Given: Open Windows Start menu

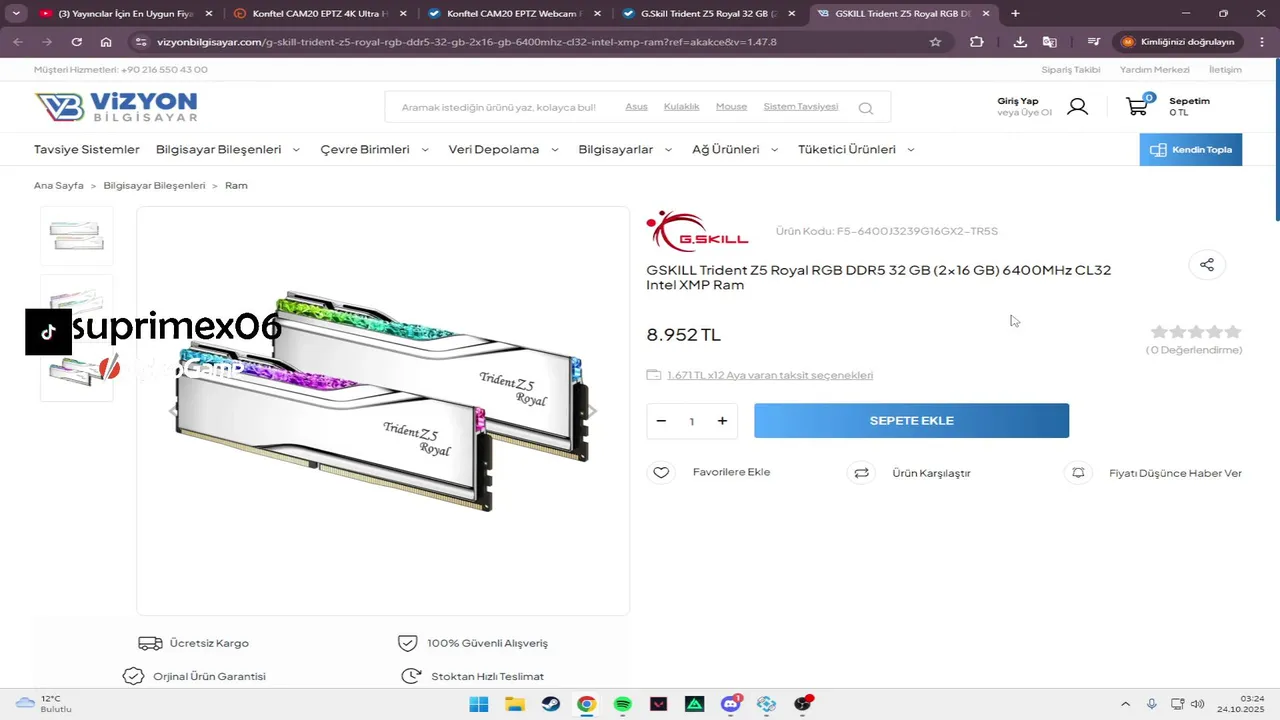Looking at the screenshot, I should point(479,704).
